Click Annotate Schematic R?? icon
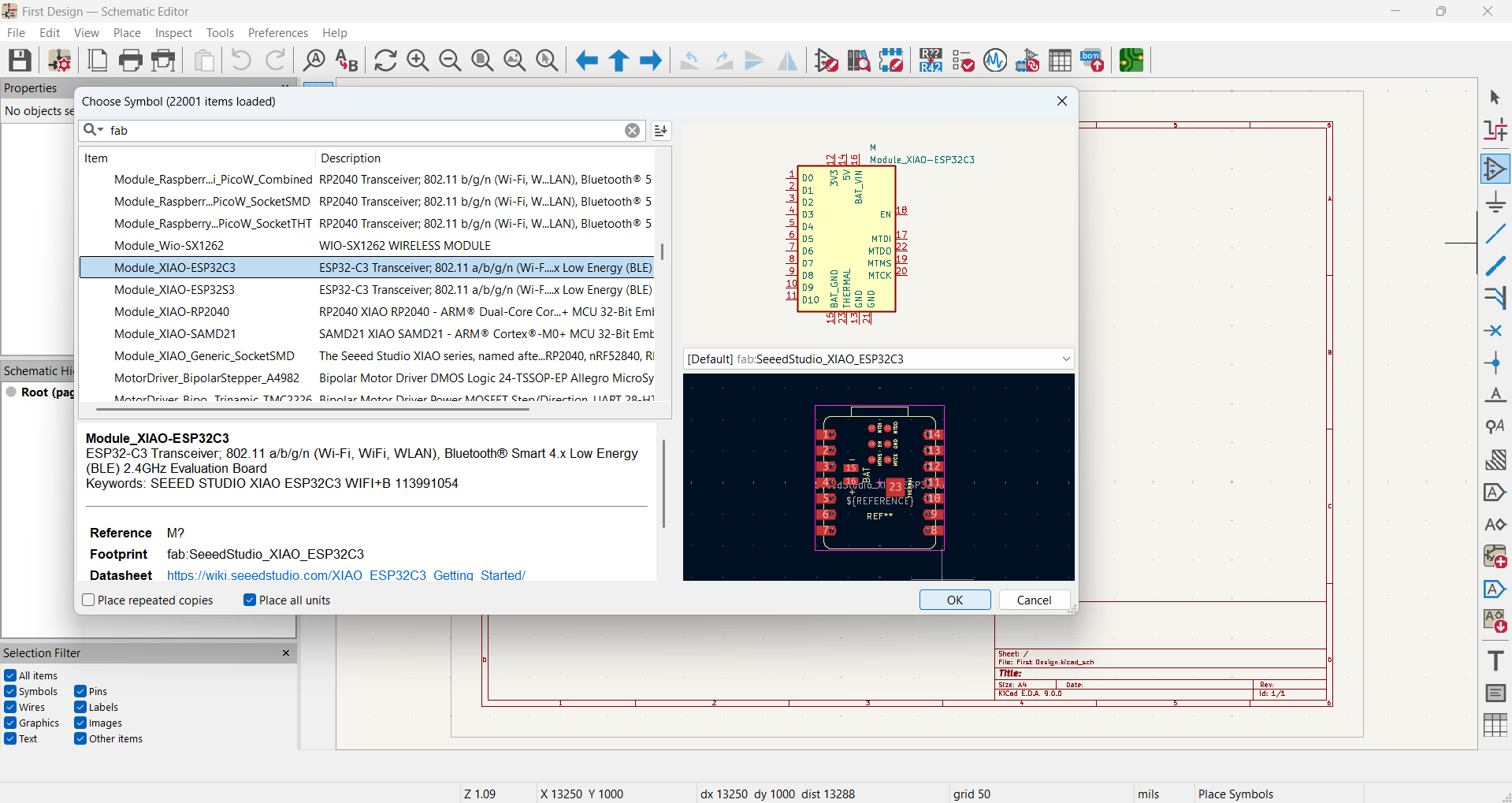 (x=931, y=60)
